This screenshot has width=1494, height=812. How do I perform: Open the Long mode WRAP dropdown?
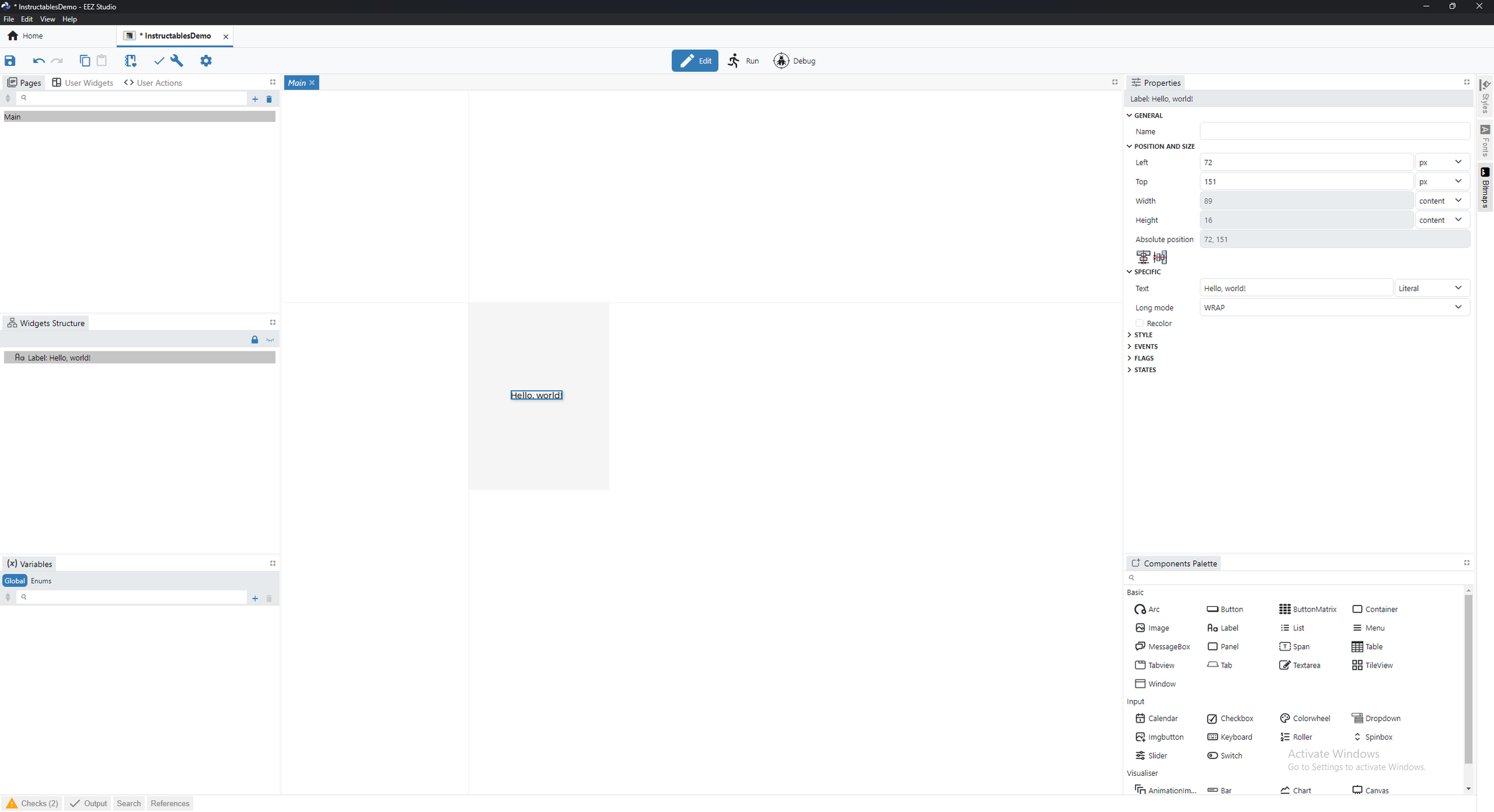point(1334,307)
